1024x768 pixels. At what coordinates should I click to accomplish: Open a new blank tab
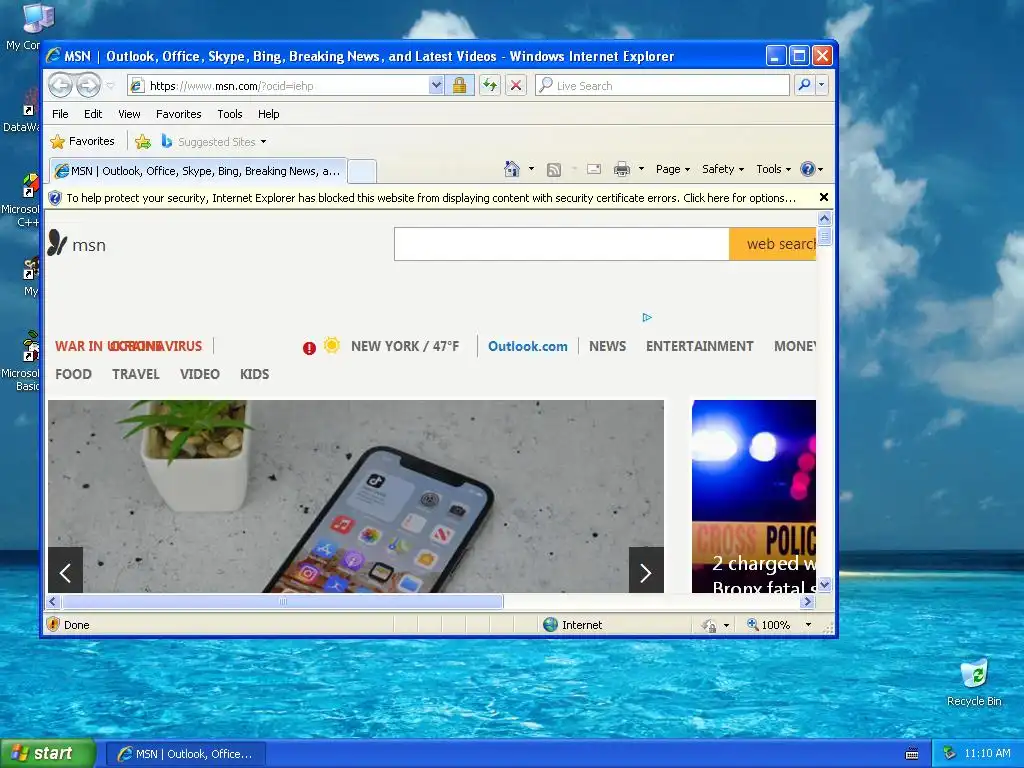pos(362,171)
